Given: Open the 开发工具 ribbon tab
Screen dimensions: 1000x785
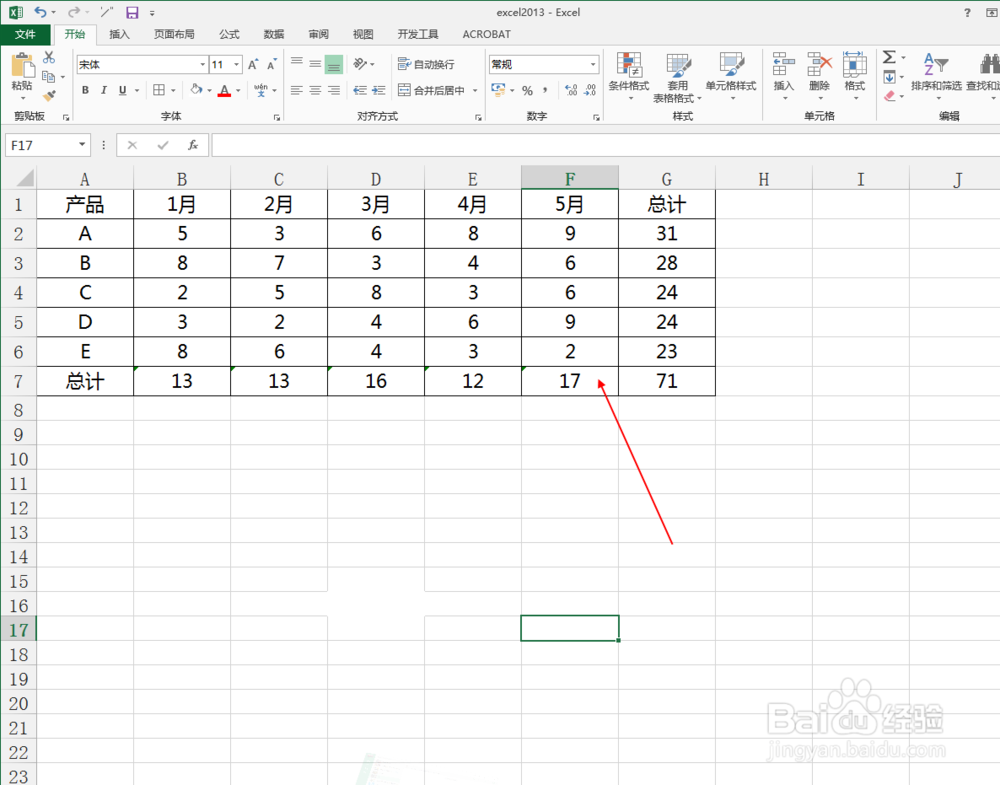Looking at the screenshot, I should 418,33.
